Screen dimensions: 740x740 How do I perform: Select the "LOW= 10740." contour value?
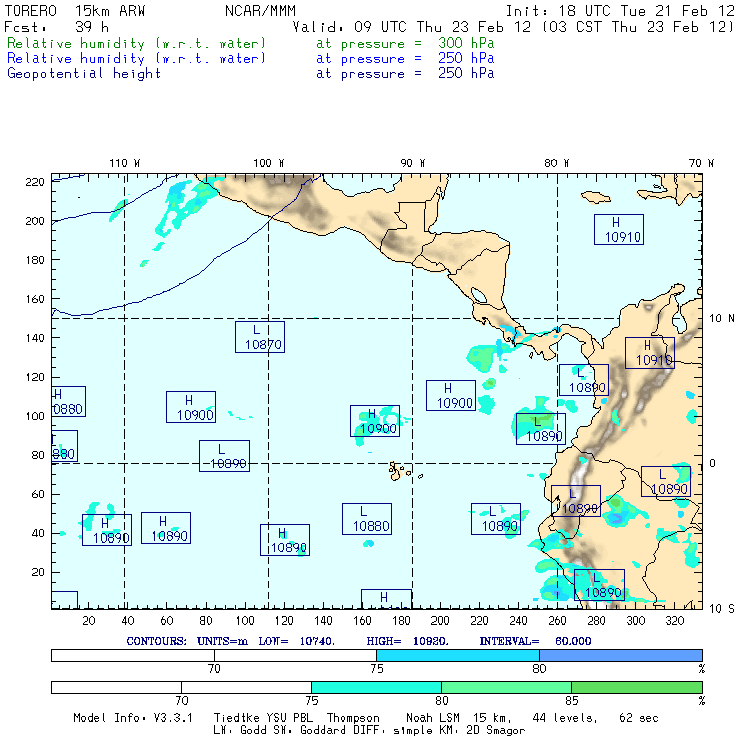[x=296, y=641]
